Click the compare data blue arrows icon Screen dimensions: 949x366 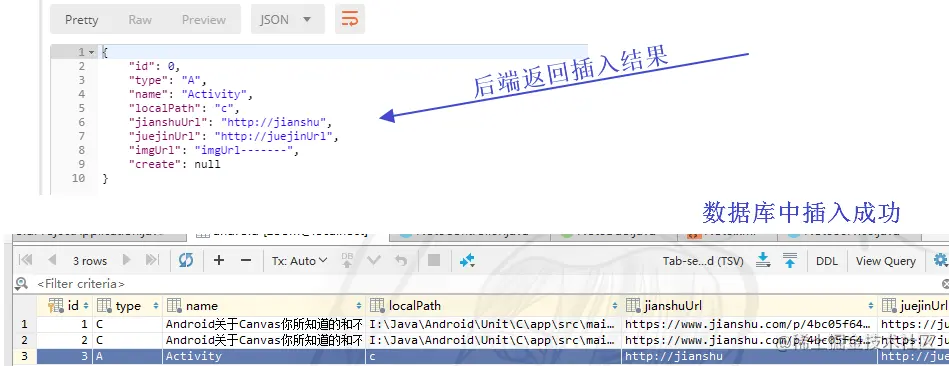[467, 260]
